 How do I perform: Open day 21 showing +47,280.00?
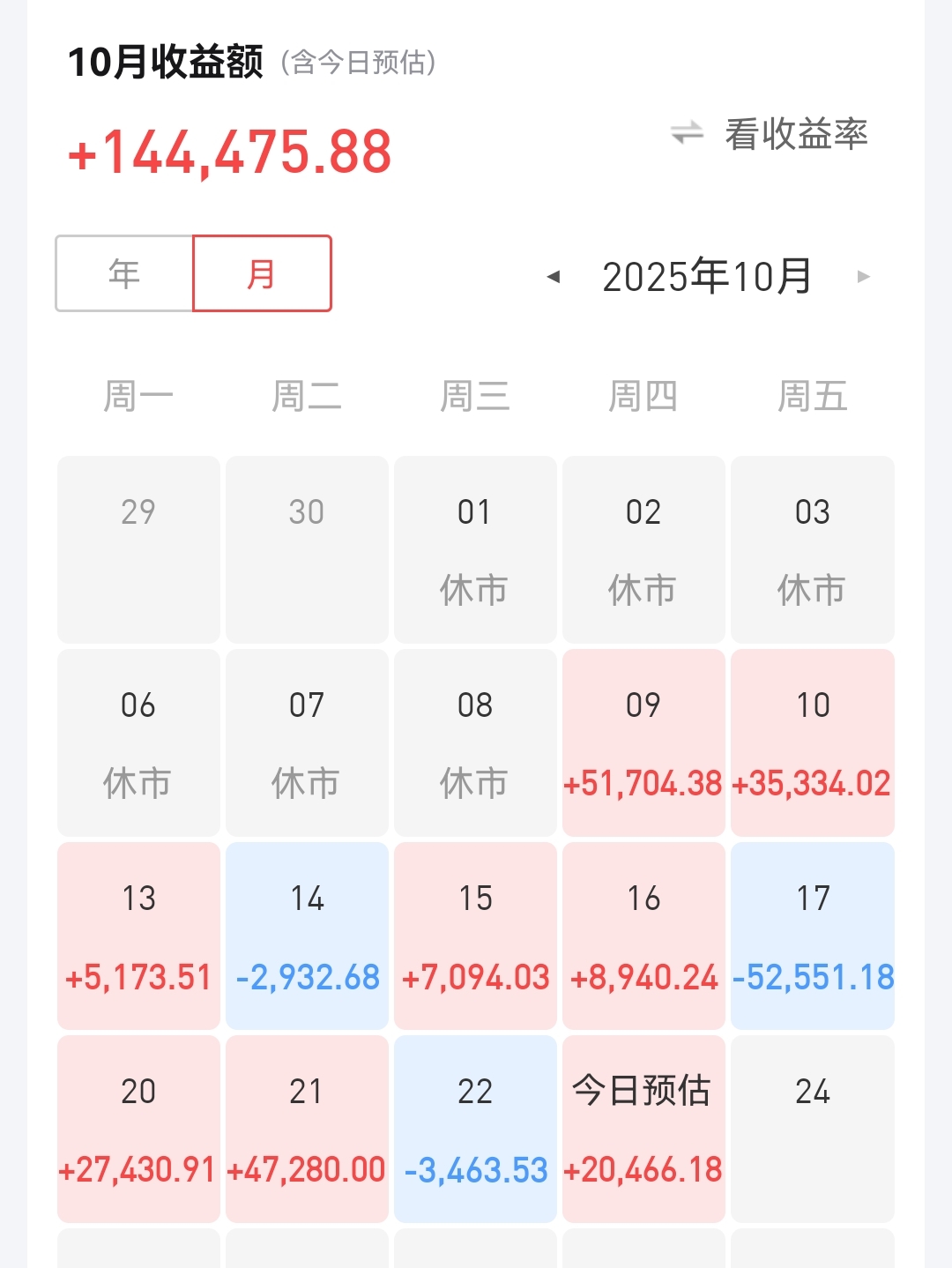coord(307,1129)
